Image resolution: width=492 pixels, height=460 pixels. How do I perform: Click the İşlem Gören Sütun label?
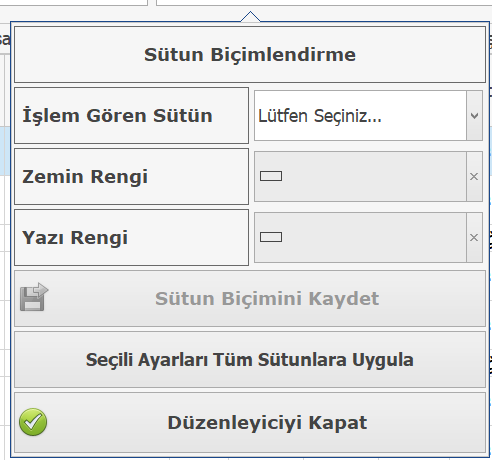coord(117,116)
